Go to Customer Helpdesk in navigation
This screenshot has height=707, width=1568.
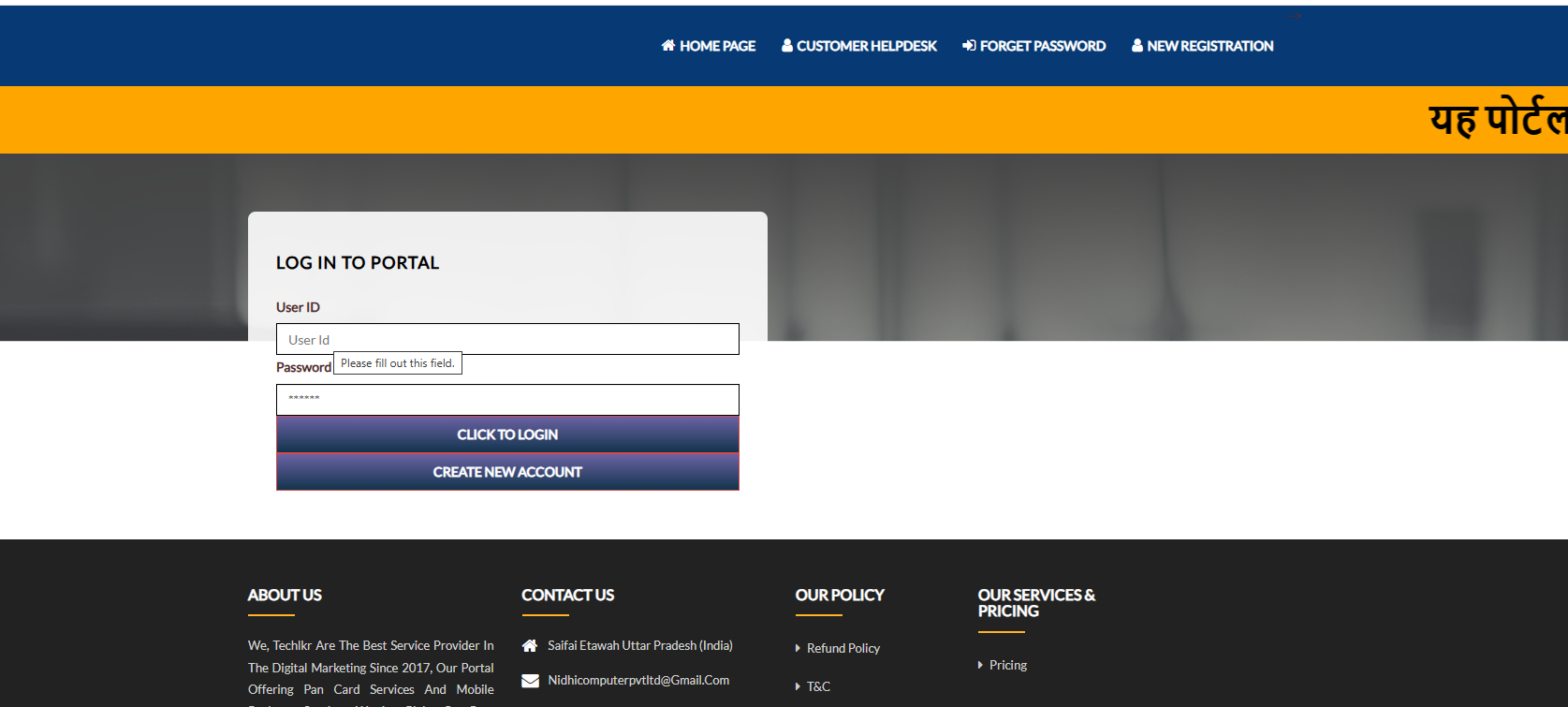coord(866,46)
